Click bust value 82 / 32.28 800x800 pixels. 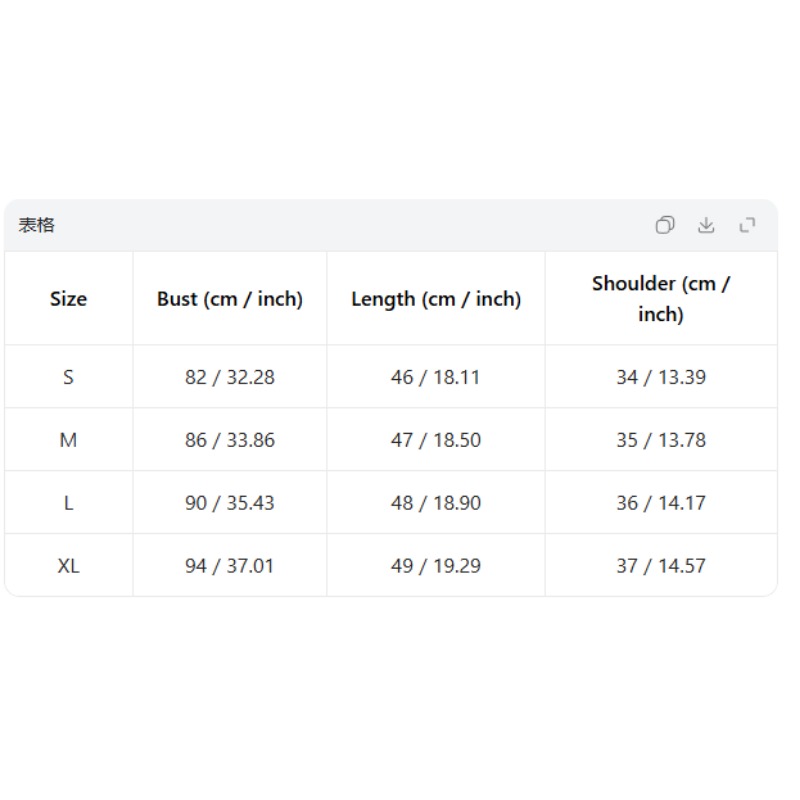pyautogui.click(x=230, y=377)
